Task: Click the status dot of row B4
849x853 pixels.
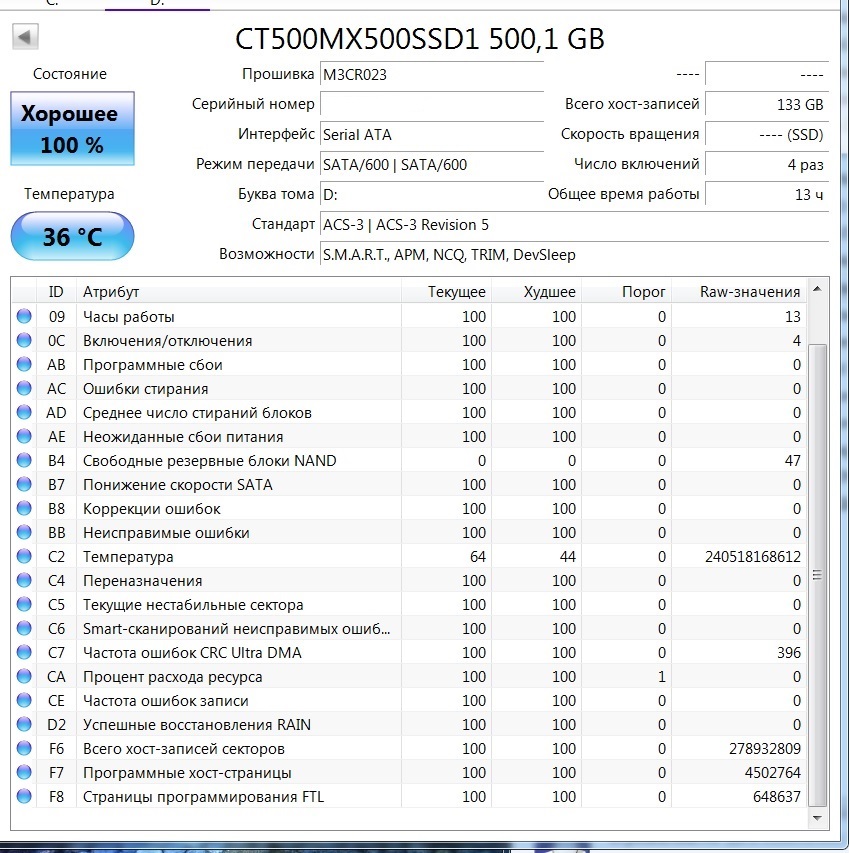Action: pyautogui.click(x=24, y=460)
